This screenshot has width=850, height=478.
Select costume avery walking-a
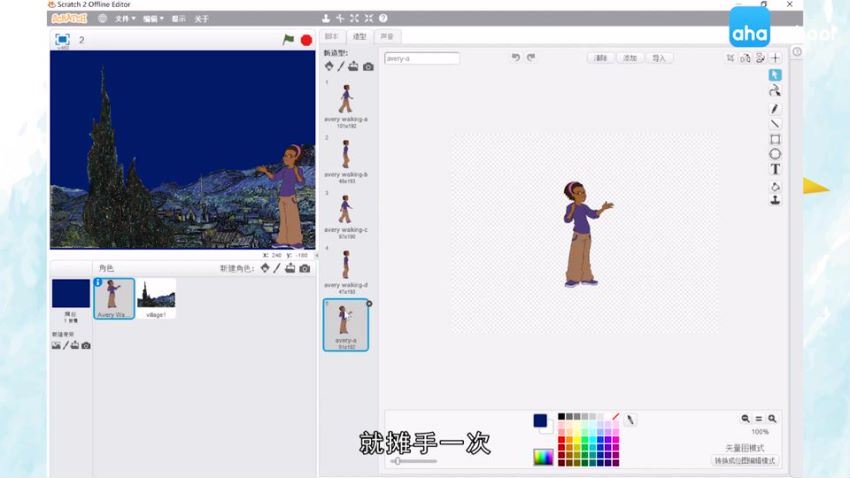(346, 104)
